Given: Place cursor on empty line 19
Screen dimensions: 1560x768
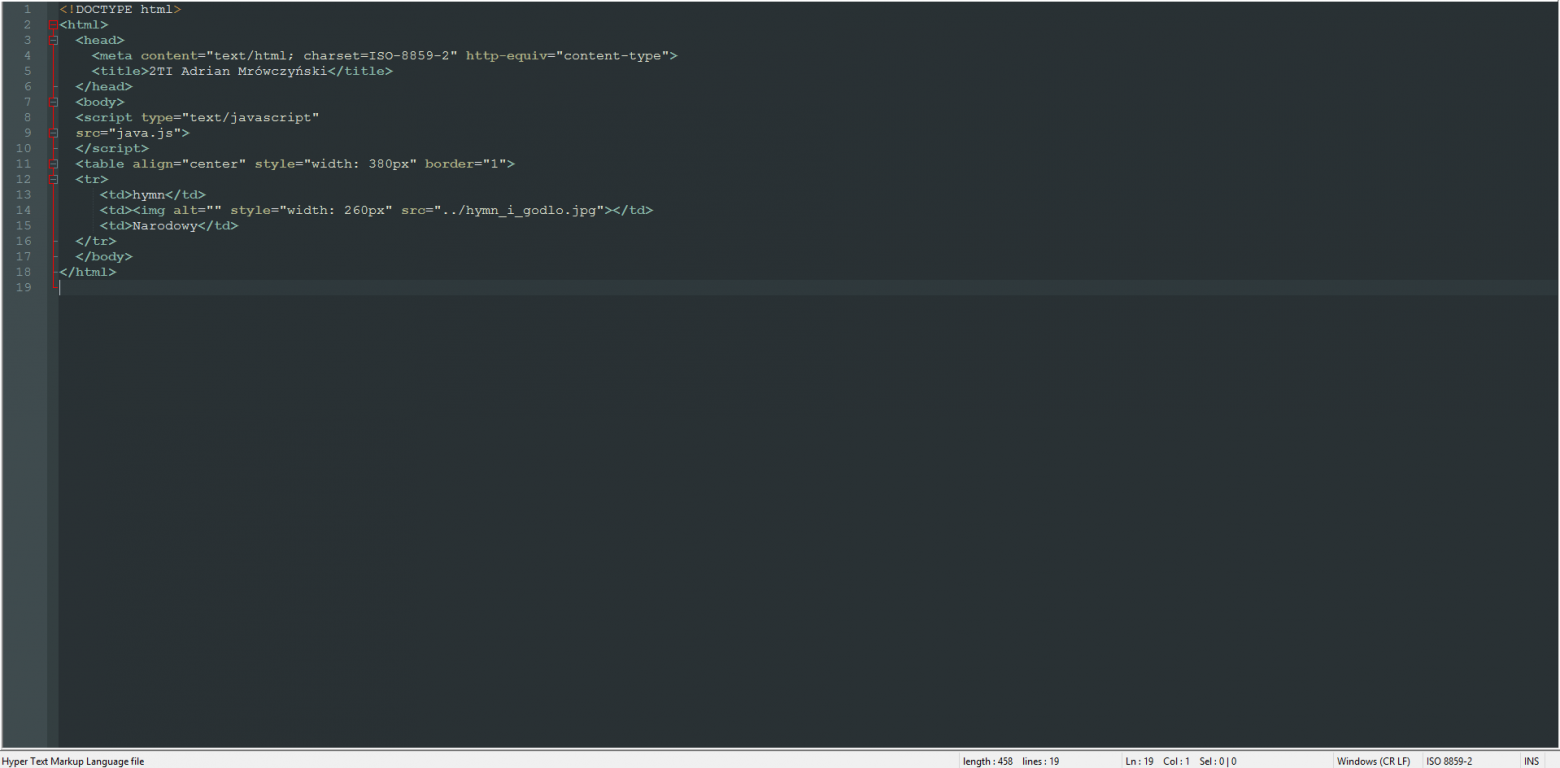Looking at the screenshot, I should [x=808, y=288].
